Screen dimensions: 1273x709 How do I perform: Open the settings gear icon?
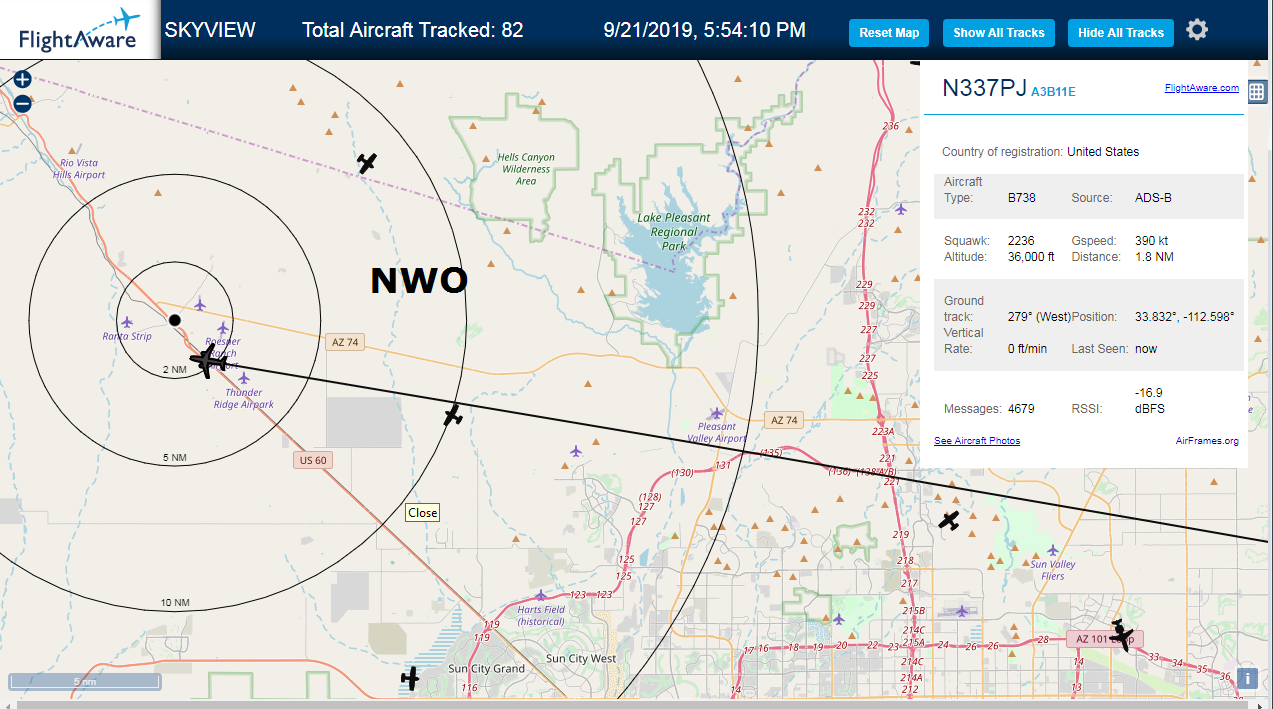point(1197,30)
